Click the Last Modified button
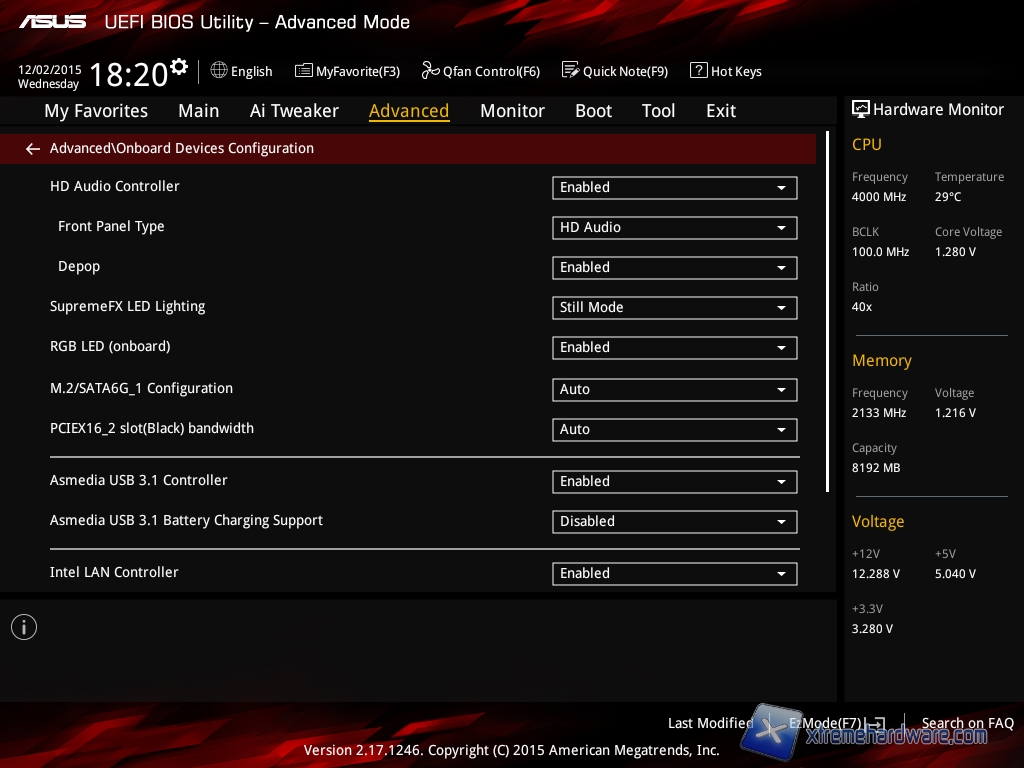Viewport: 1024px width, 768px height. (710, 723)
